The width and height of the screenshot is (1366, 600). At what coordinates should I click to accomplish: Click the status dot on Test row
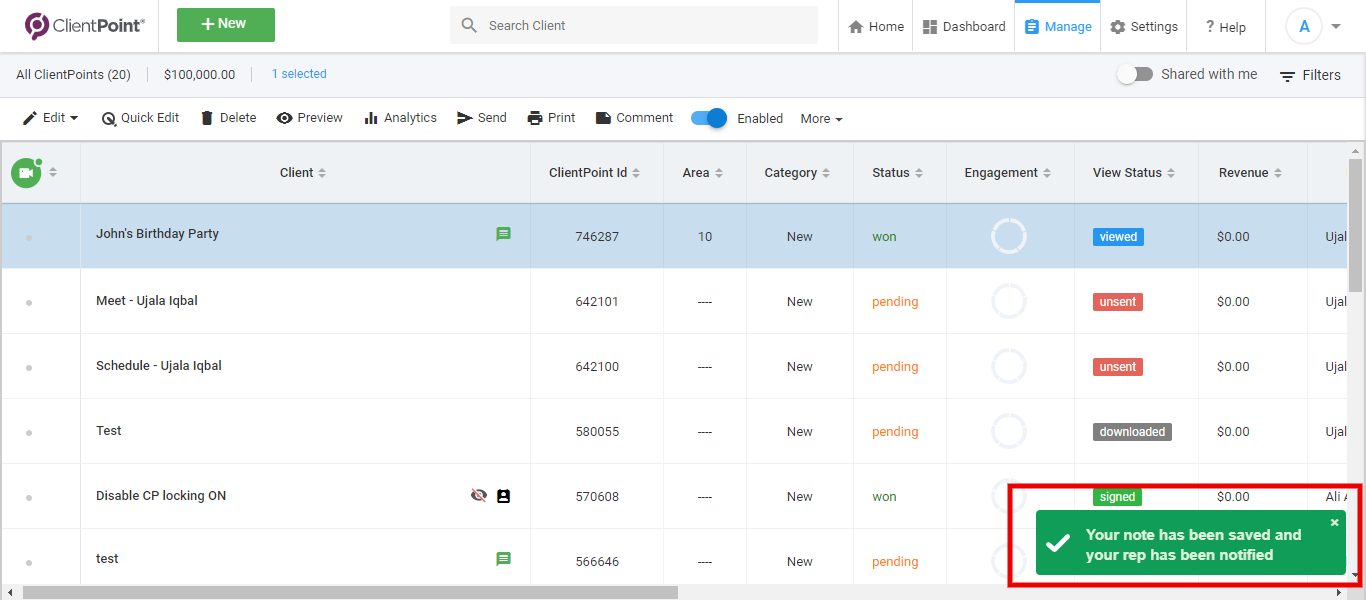coord(29,433)
